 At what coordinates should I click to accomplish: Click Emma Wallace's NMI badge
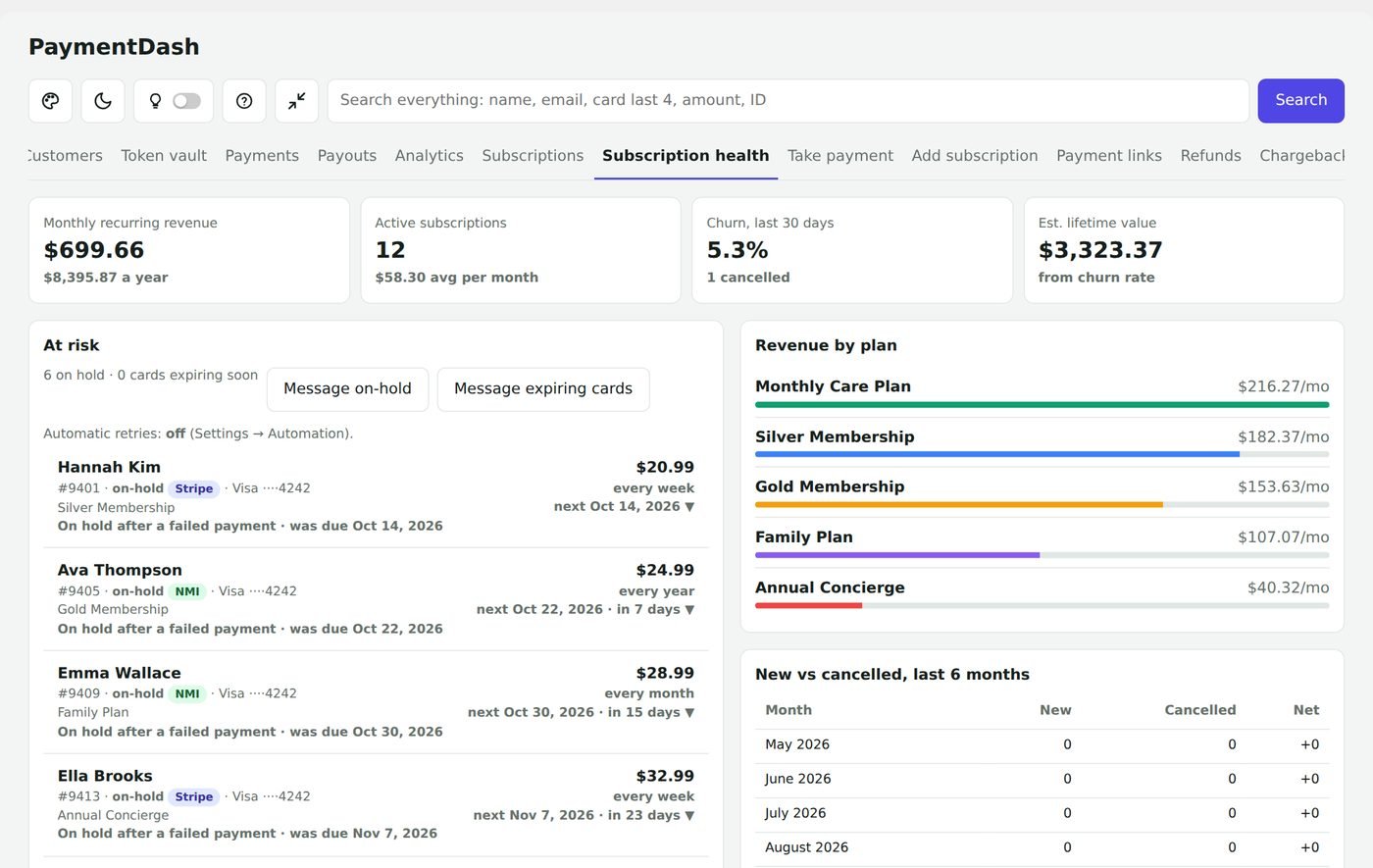tap(187, 694)
